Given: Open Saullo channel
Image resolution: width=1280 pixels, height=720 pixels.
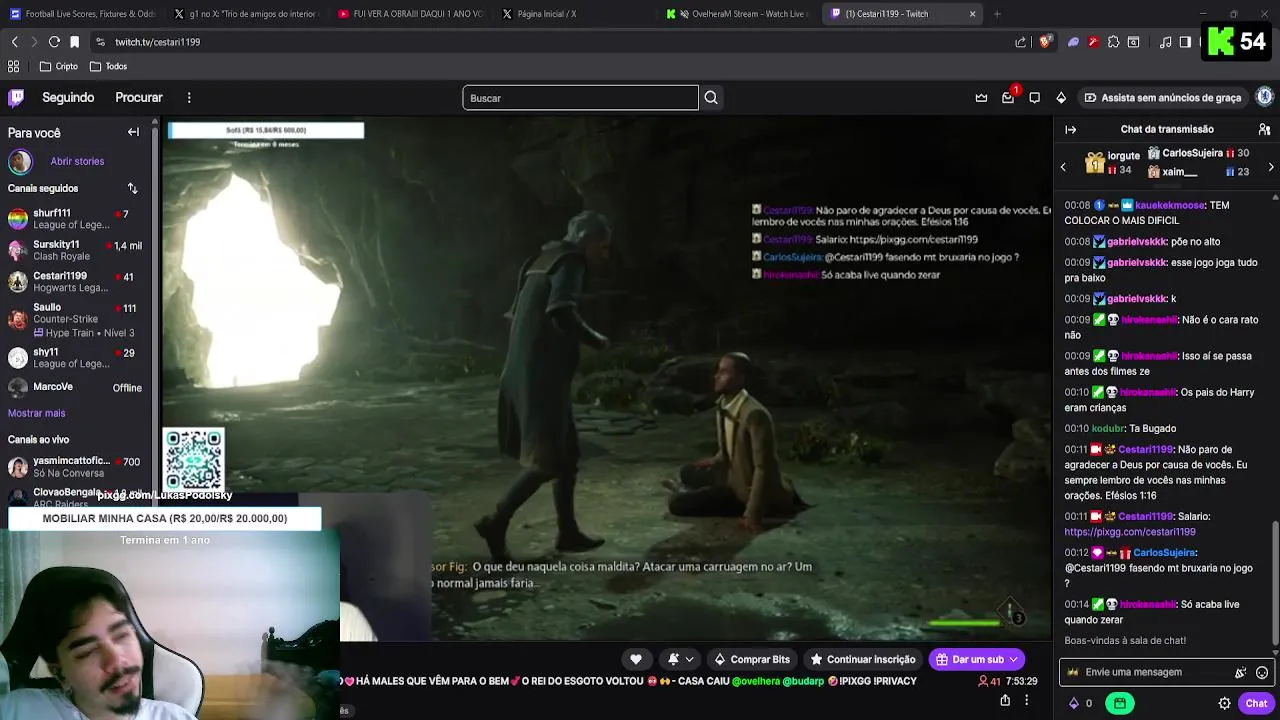Looking at the screenshot, I should click(x=75, y=319).
